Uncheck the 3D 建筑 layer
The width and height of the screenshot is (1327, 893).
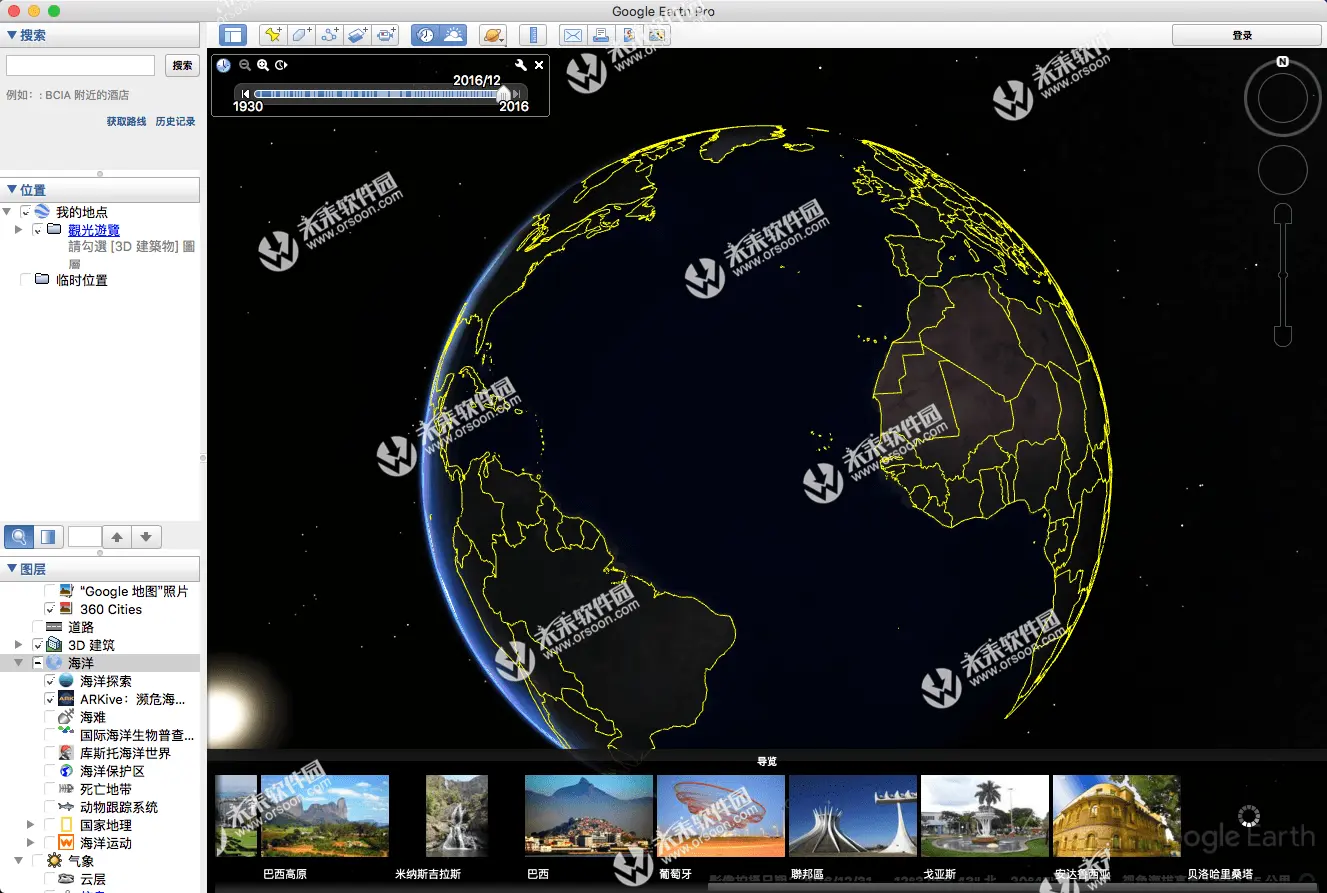click(38, 645)
